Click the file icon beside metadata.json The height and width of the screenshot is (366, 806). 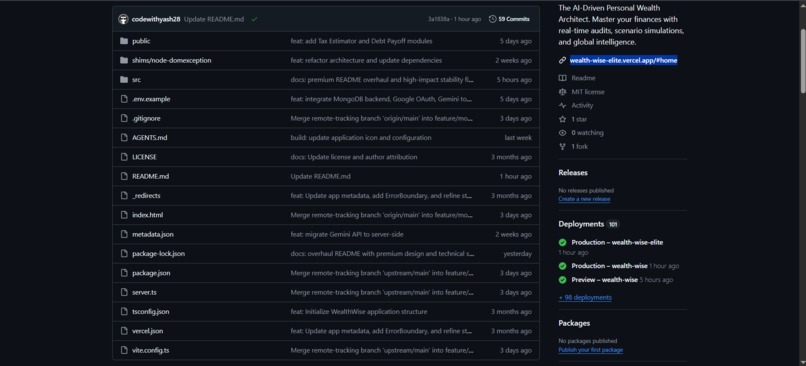tap(123, 234)
